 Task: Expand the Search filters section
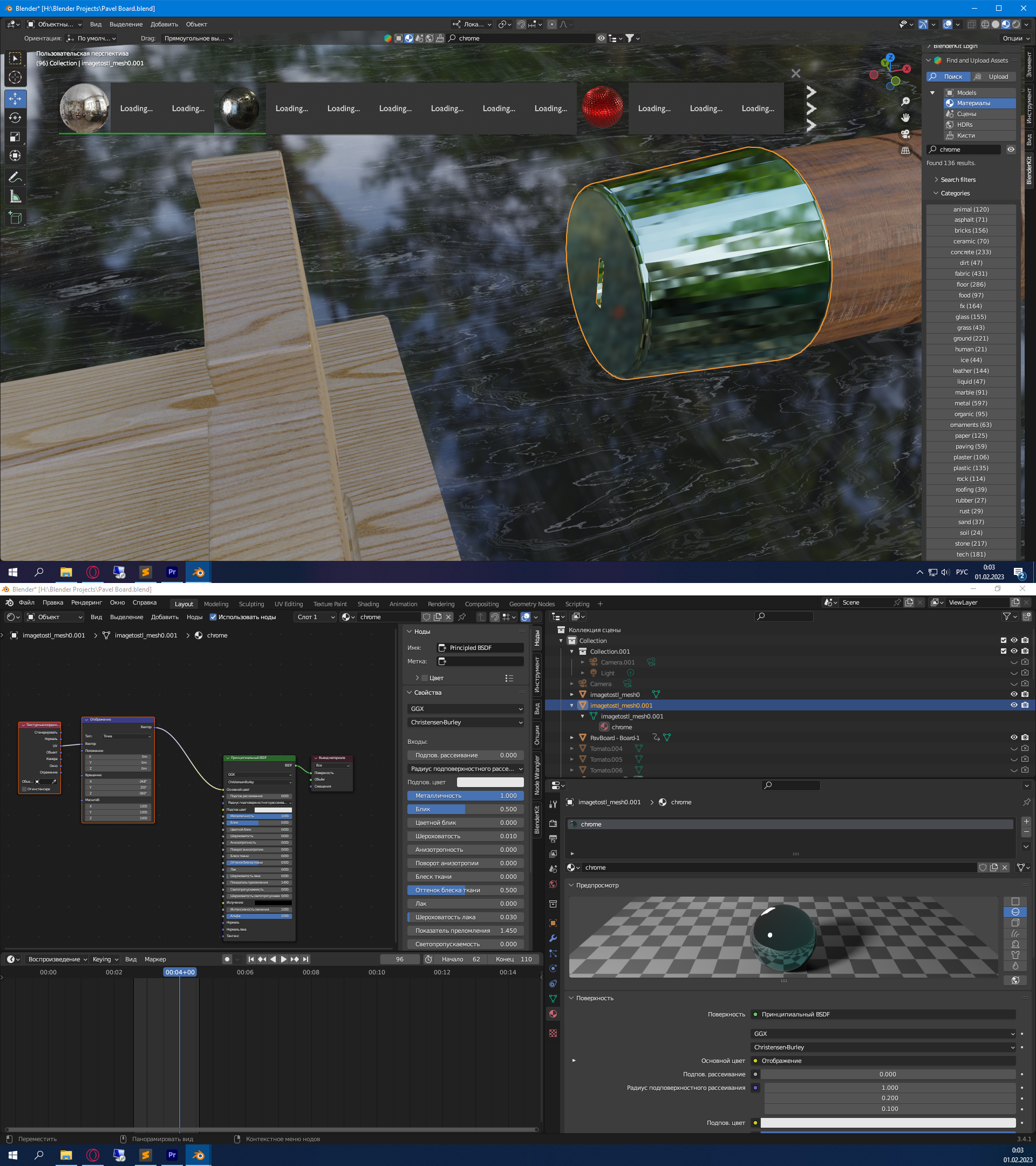[958, 180]
